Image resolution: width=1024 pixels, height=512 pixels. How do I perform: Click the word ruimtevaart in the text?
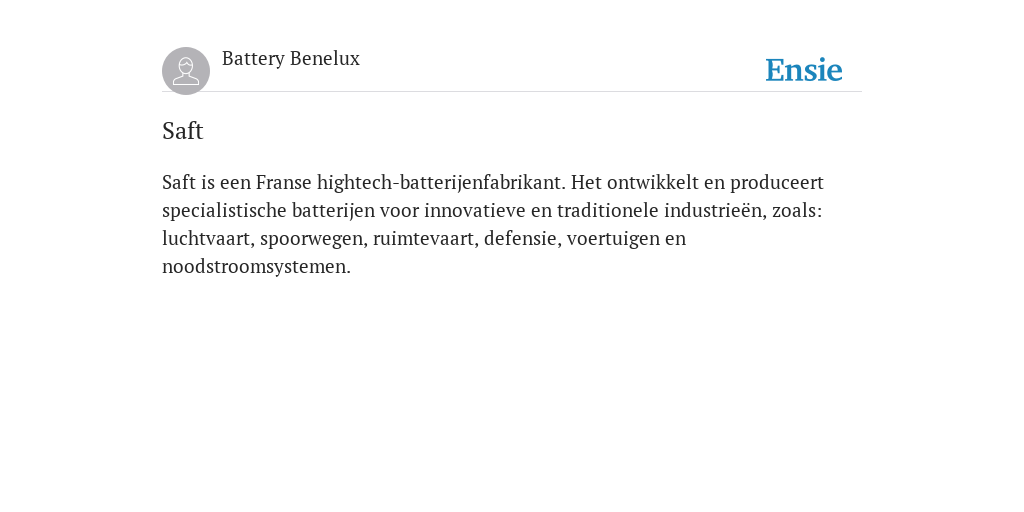[425, 238]
